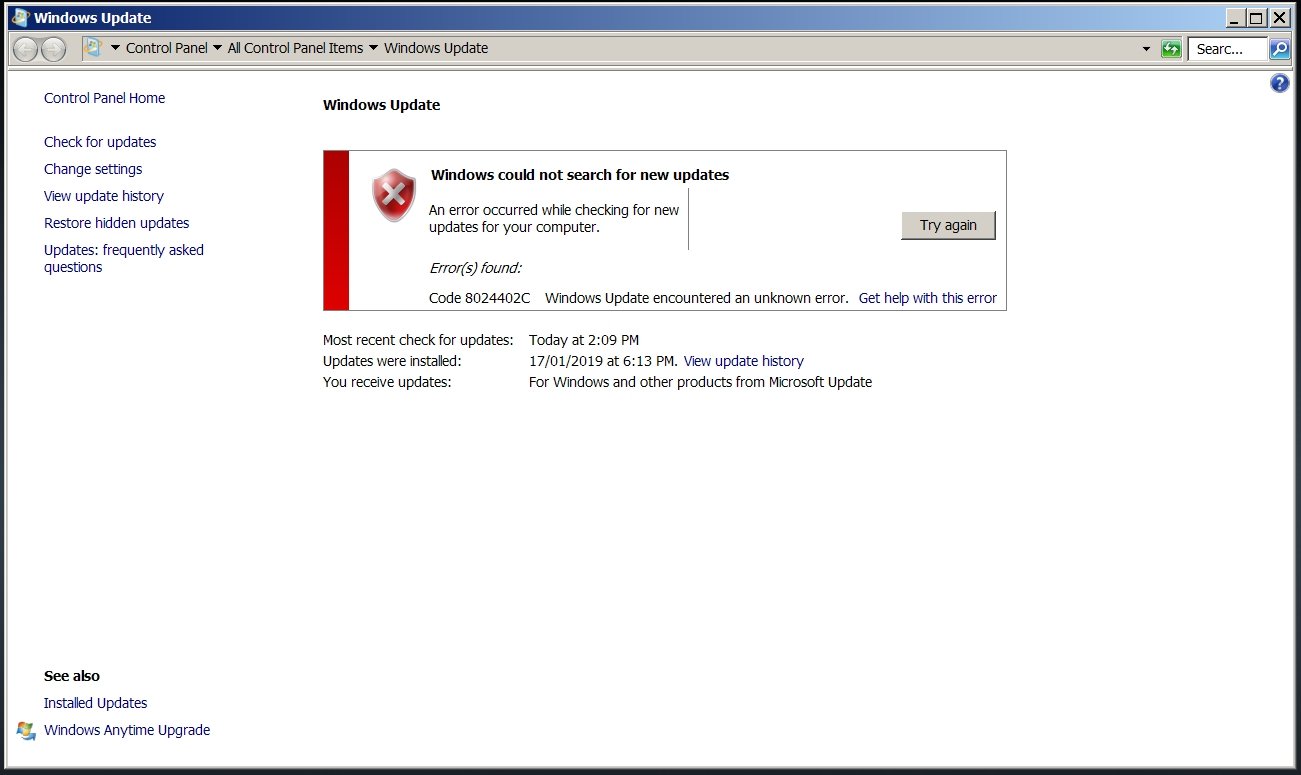Open Updates: frequently asked questions

click(x=124, y=259)
